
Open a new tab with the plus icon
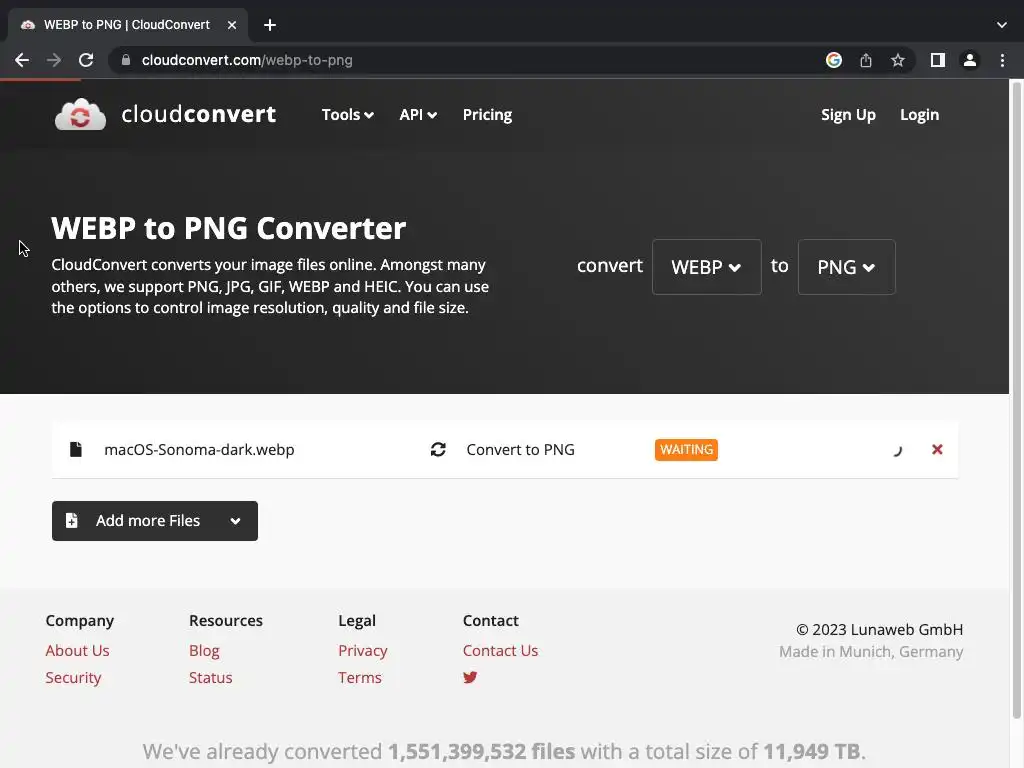[x=270, y=25]
